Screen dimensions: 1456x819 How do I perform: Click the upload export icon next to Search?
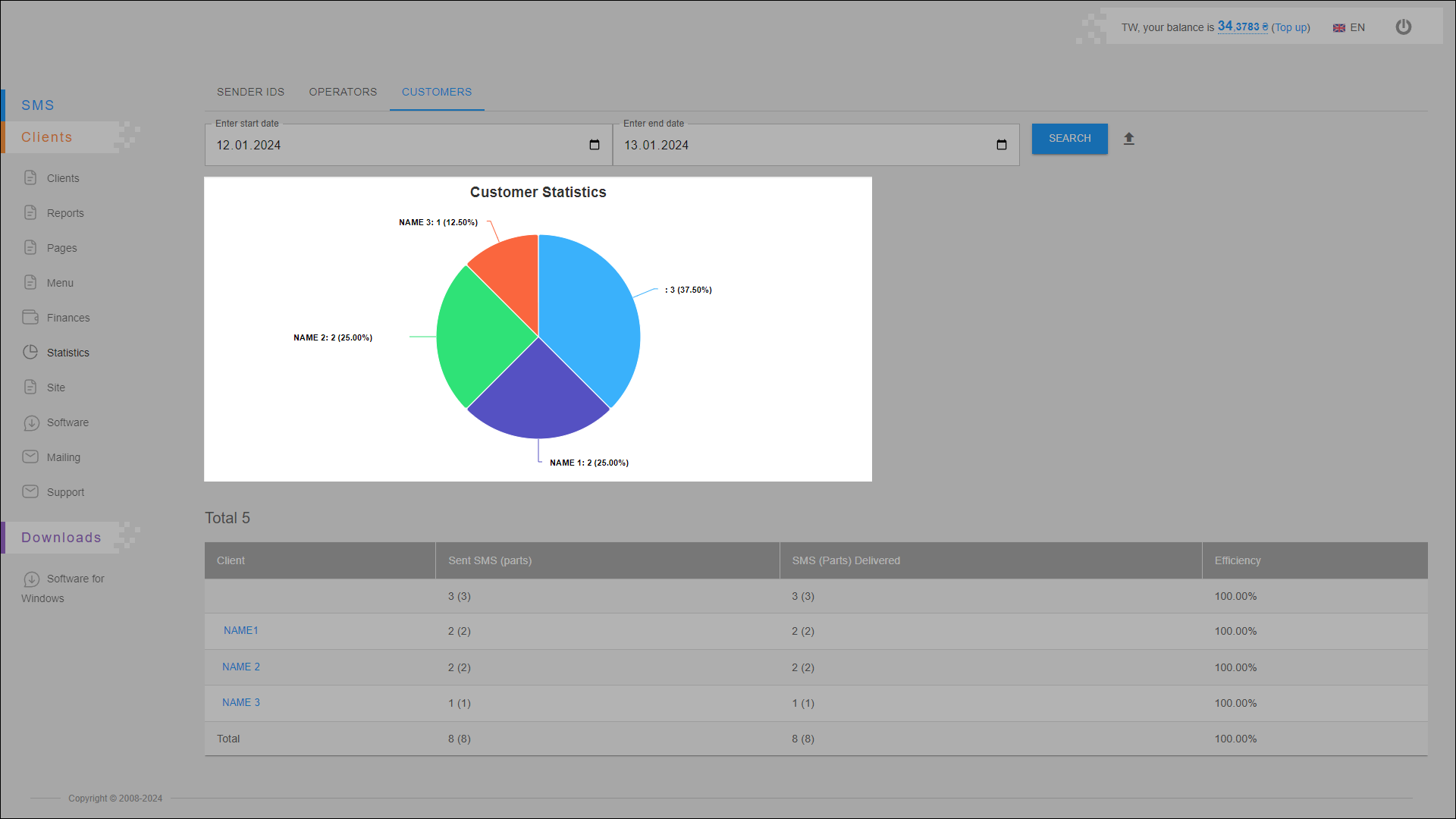pos(1128,139)
